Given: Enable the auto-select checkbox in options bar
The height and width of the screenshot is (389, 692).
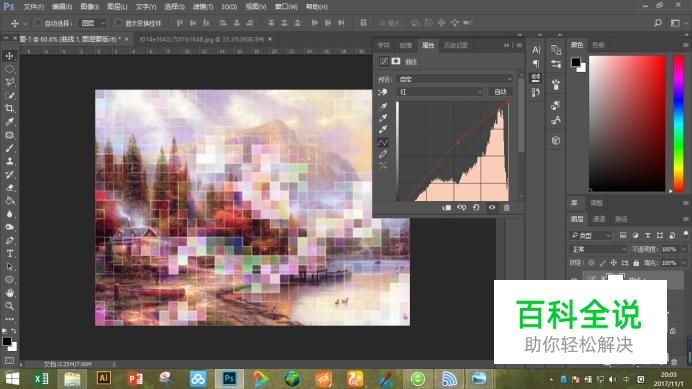Looking at the screenshot, I should click(38, 23).
